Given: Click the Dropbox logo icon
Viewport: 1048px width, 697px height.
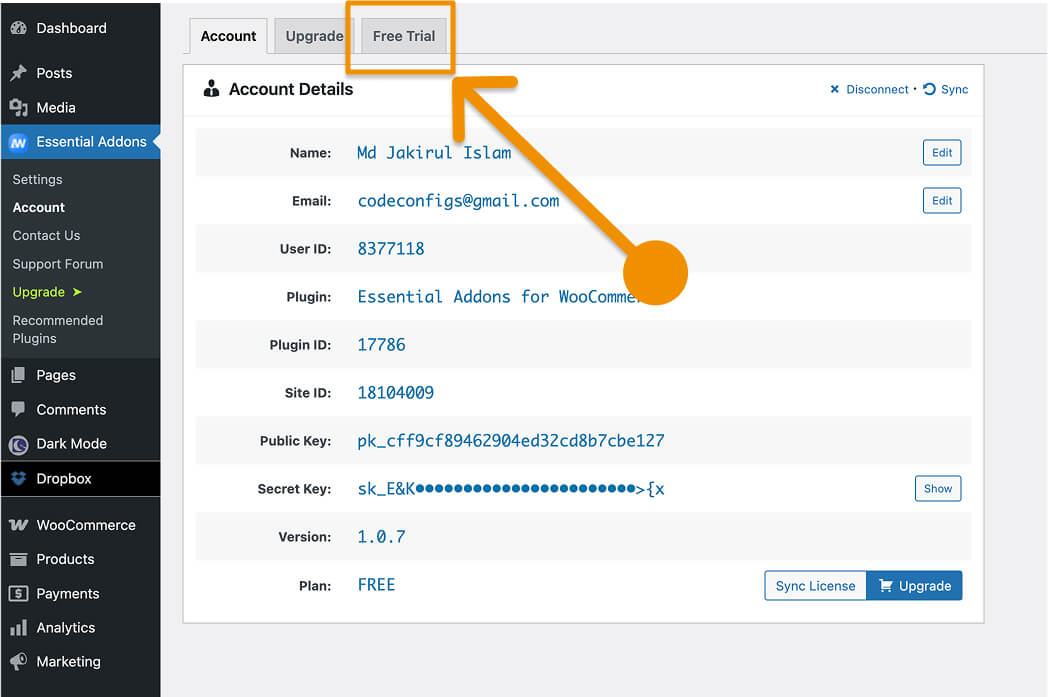Looking at the screenshot, I should pyautogui.click(x=19, y=478).
